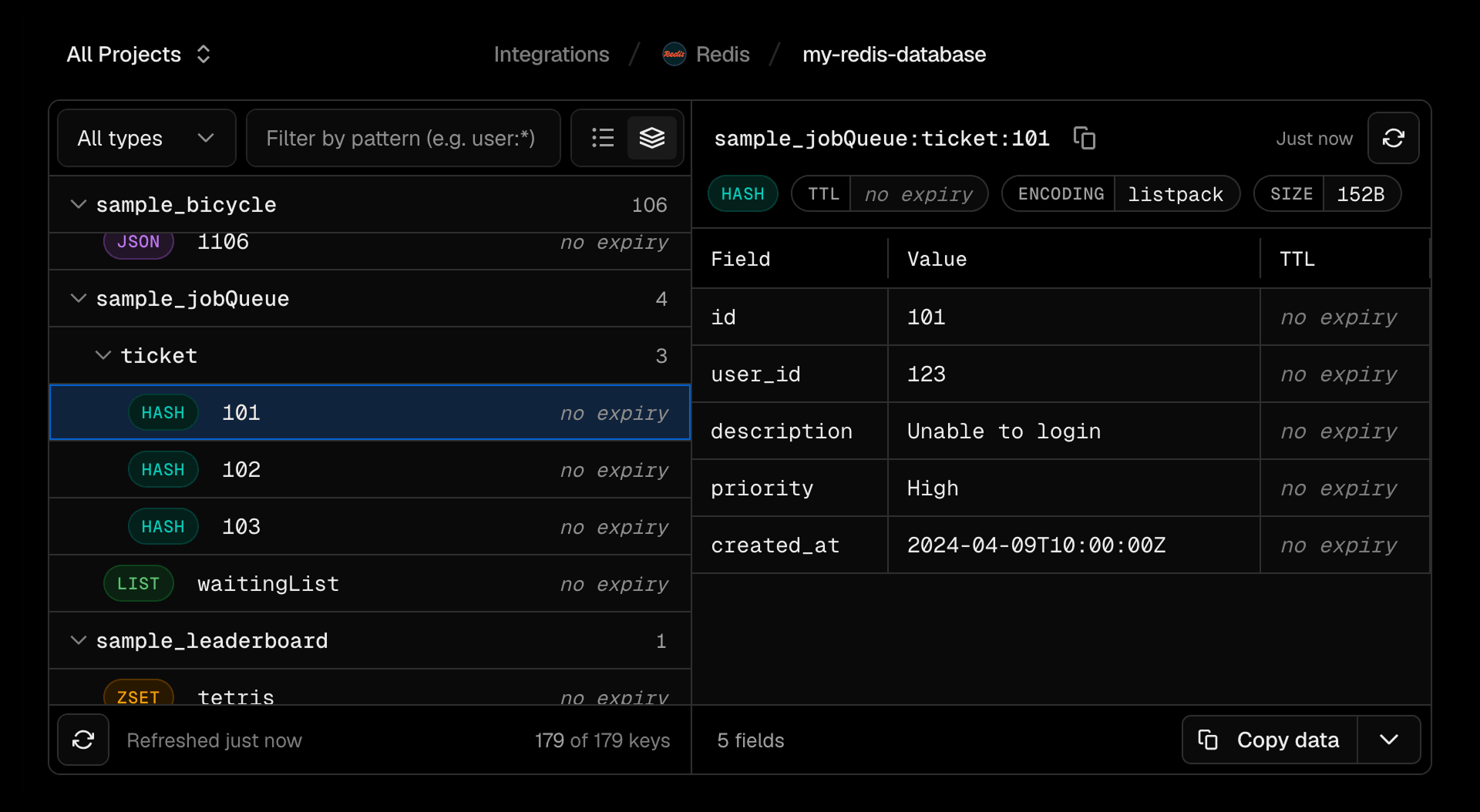This screenshot has height=812, width=1480.
Task: Select HASH key 101
Action: pyautogui.click(x=370, y=412)
